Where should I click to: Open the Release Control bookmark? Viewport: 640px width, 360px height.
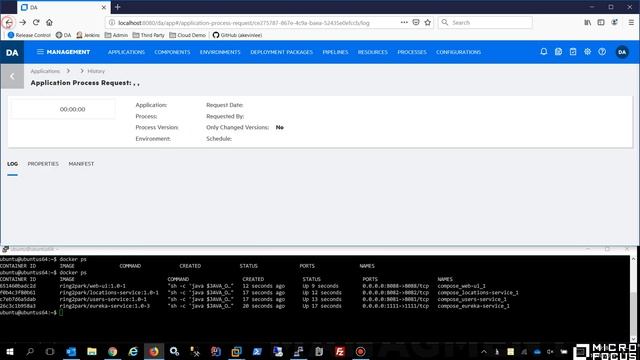(29, 35)
